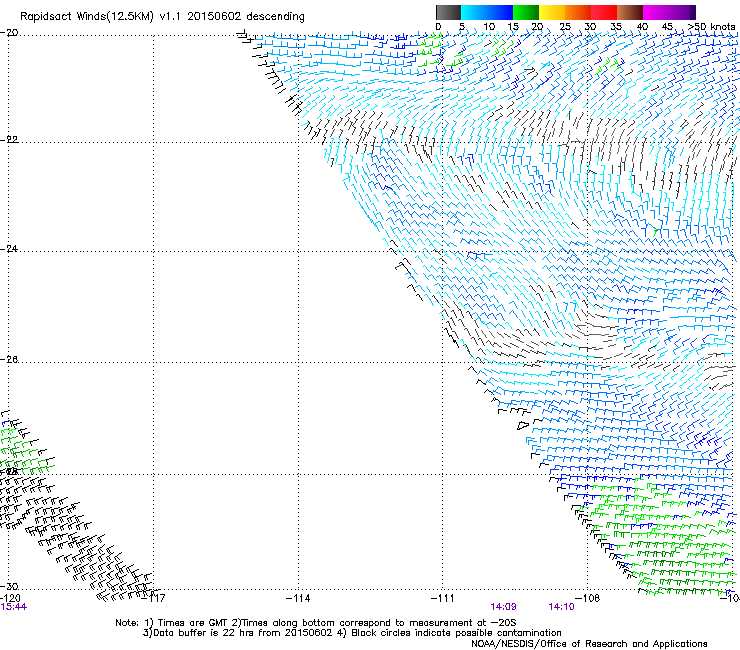Image resolution: width=740 pixels, height=650 pixels.
Task: Click the legend label '25'
Action: pyautogui.click(x=565, y=27)
